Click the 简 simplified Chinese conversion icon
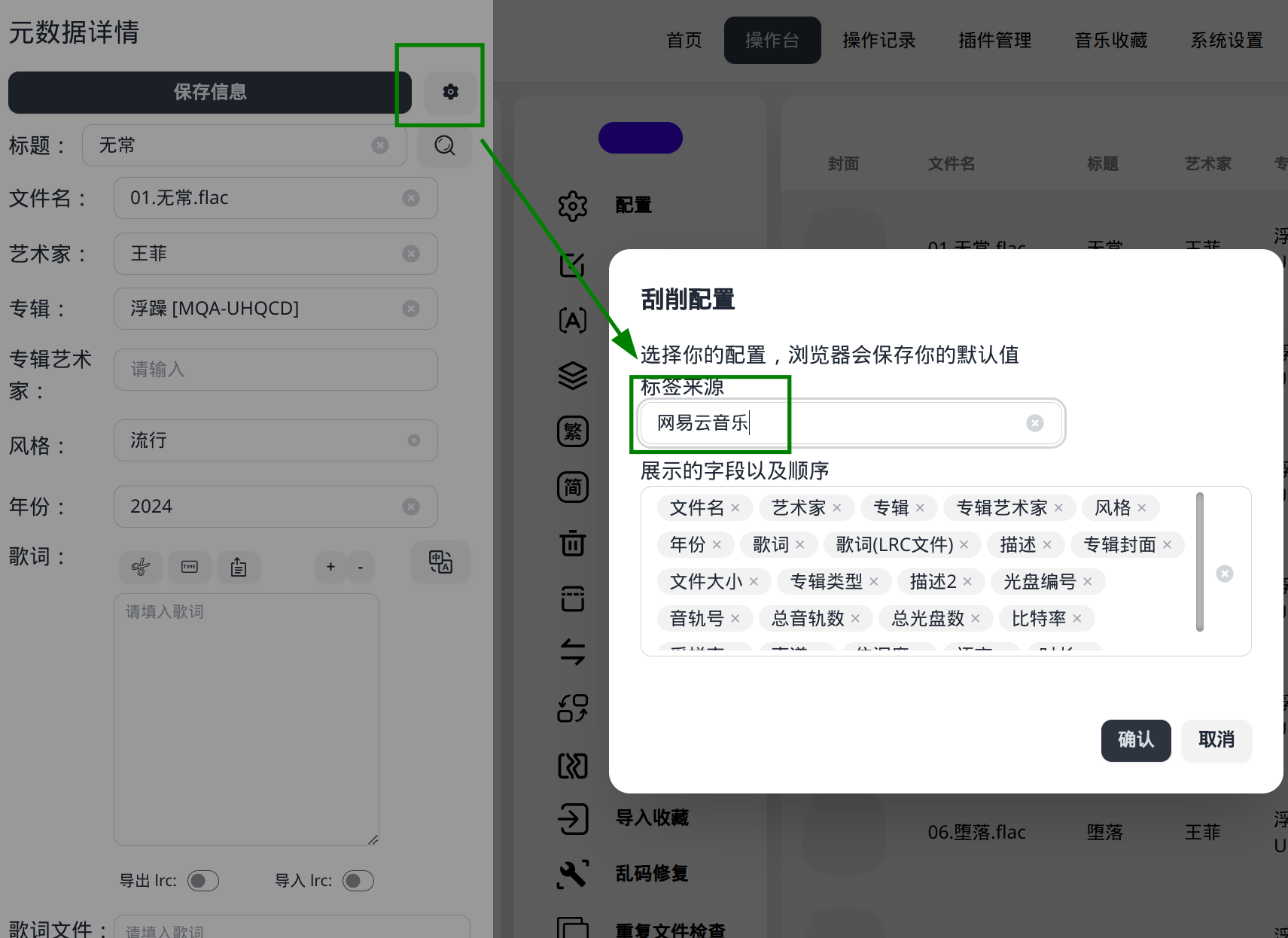This screenshot has width=1288, height=938. (572, 487)
